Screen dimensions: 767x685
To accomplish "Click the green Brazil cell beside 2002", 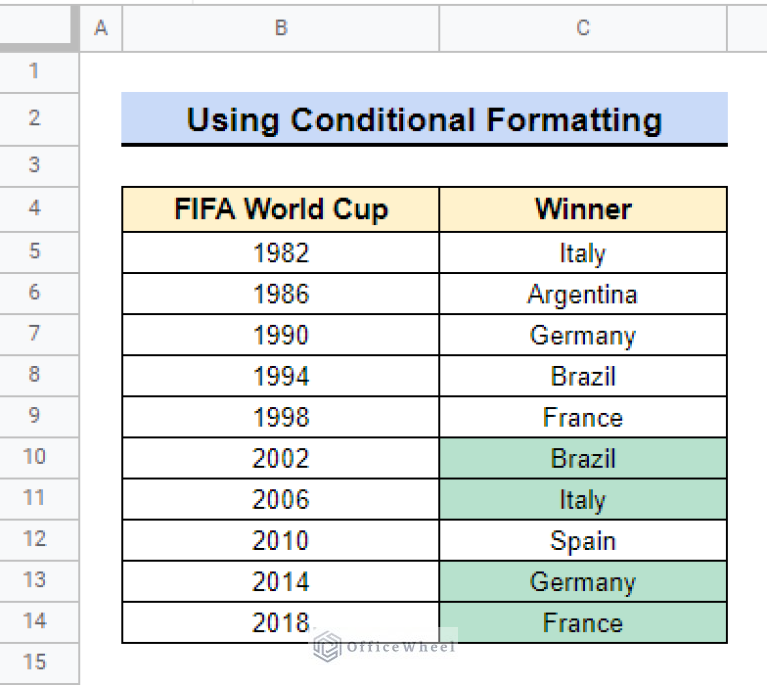I will (x=583, y=458).
